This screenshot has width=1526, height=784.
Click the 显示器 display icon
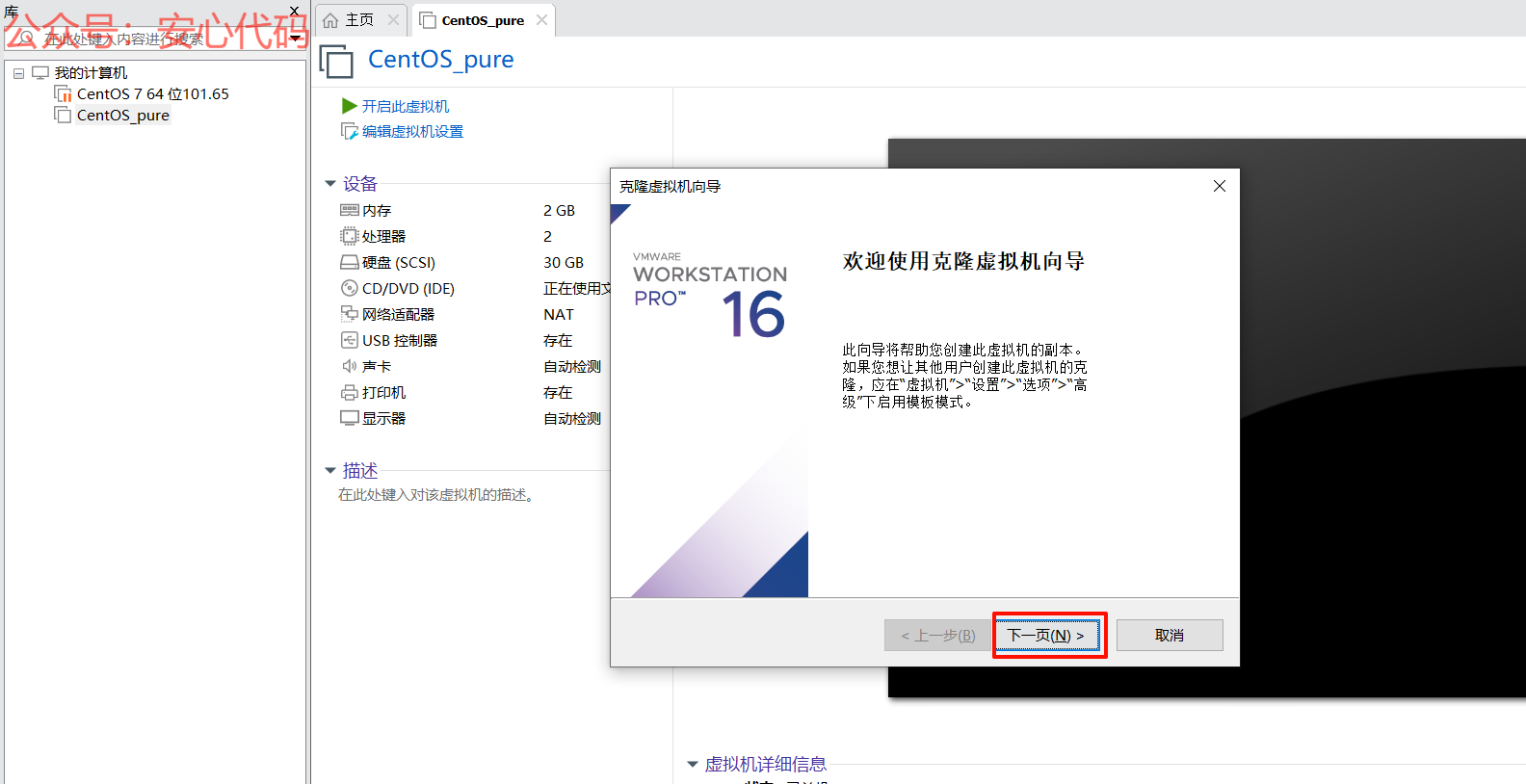[350, 418]
